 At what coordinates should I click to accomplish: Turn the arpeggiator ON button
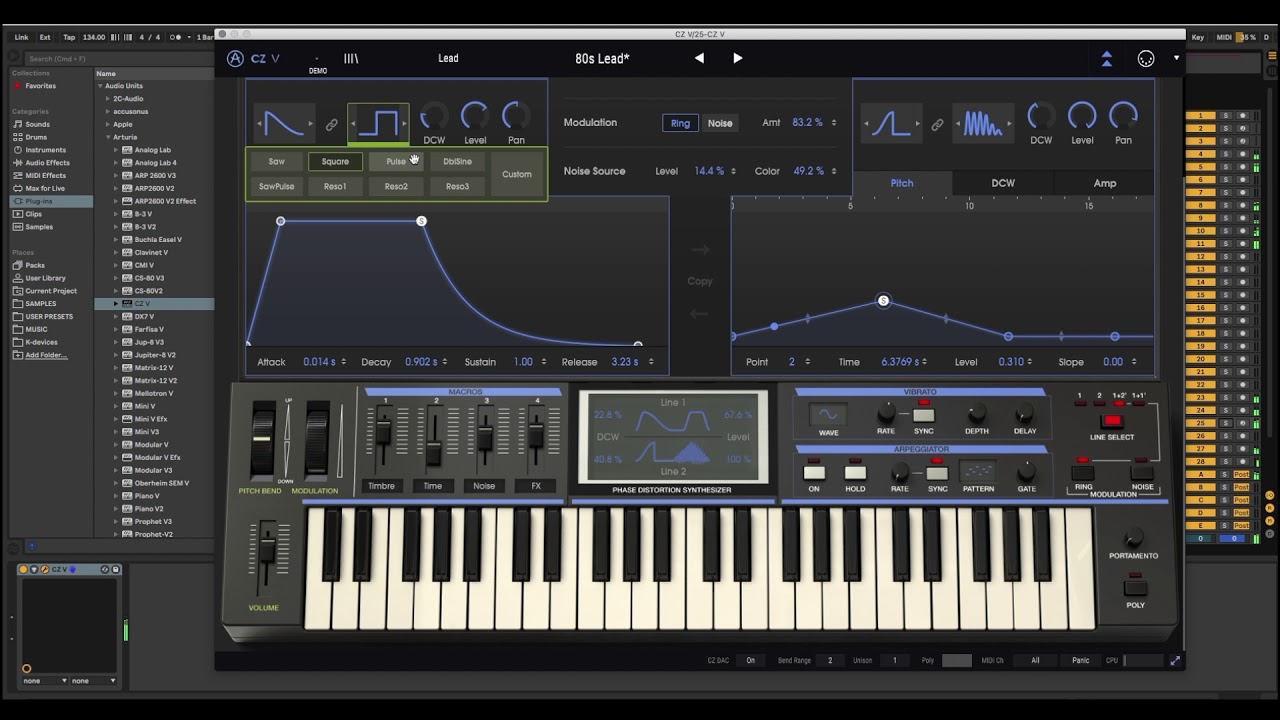(814, 472)
